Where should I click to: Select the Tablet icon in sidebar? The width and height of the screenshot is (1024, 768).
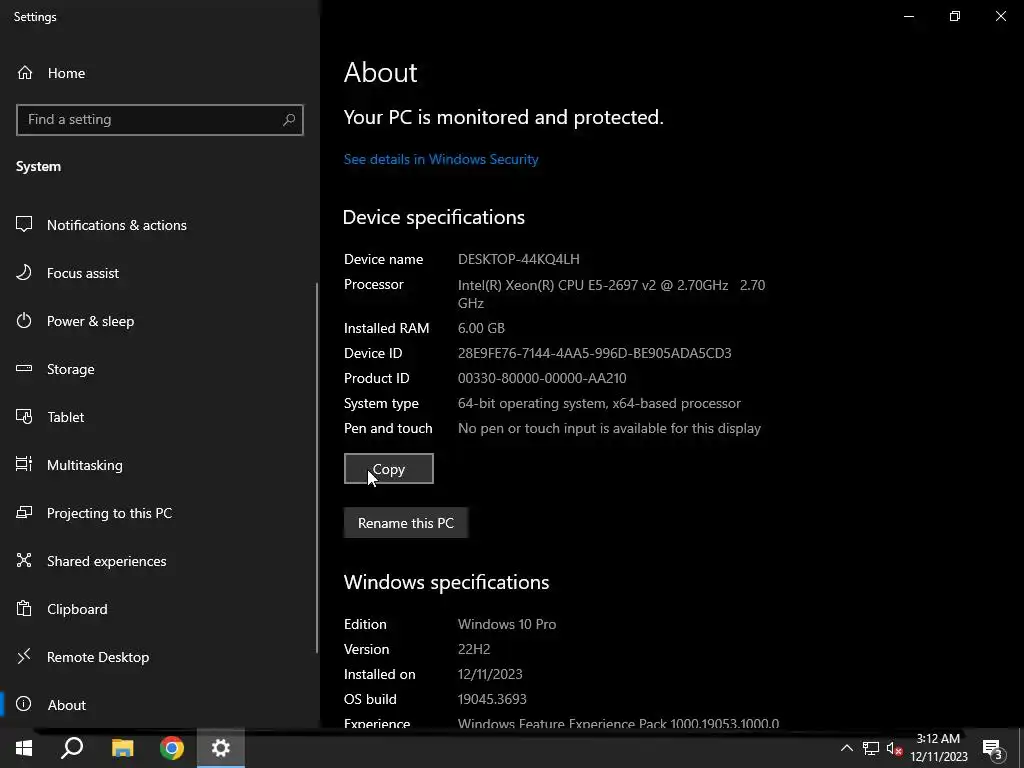click(24, 417)
